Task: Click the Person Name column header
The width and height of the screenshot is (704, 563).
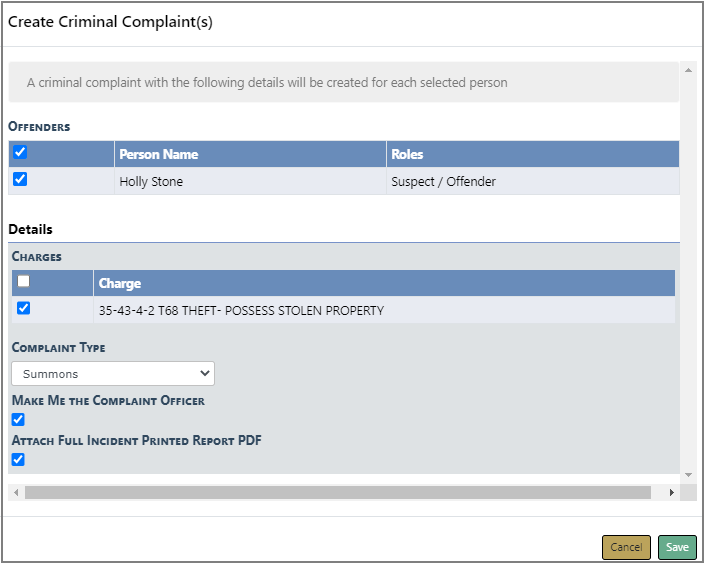Action: coord(158,154)
